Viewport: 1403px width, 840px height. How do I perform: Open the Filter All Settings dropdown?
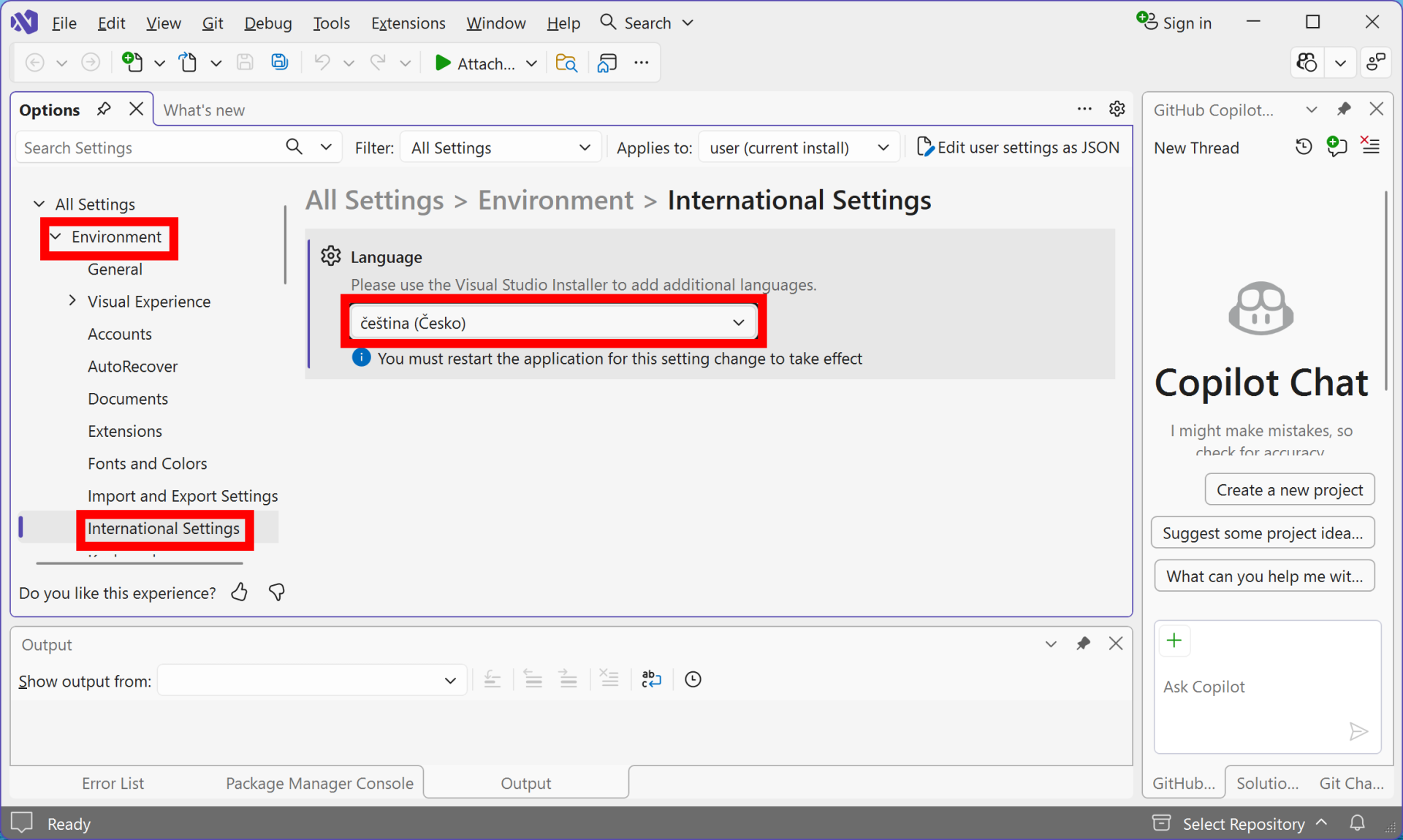pos(501,148)
